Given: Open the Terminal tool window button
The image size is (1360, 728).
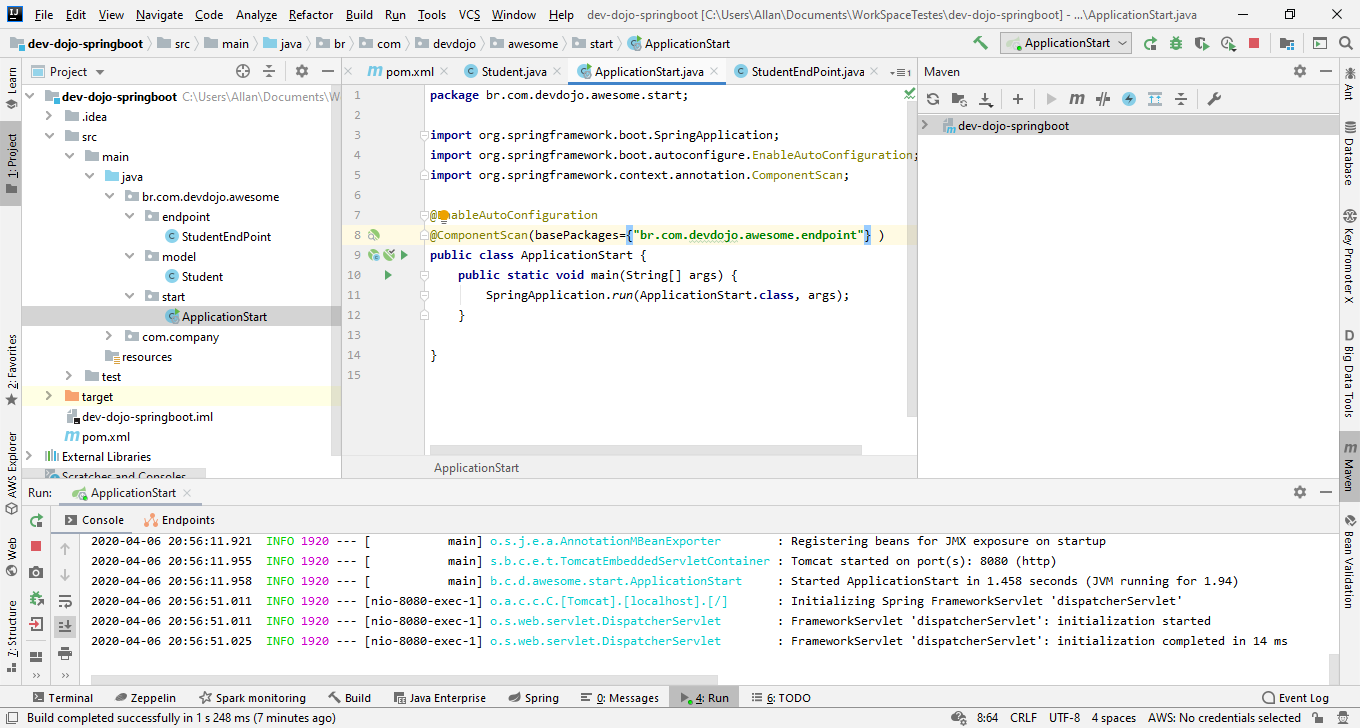Looking at the screenshot, I should (62, 698).
